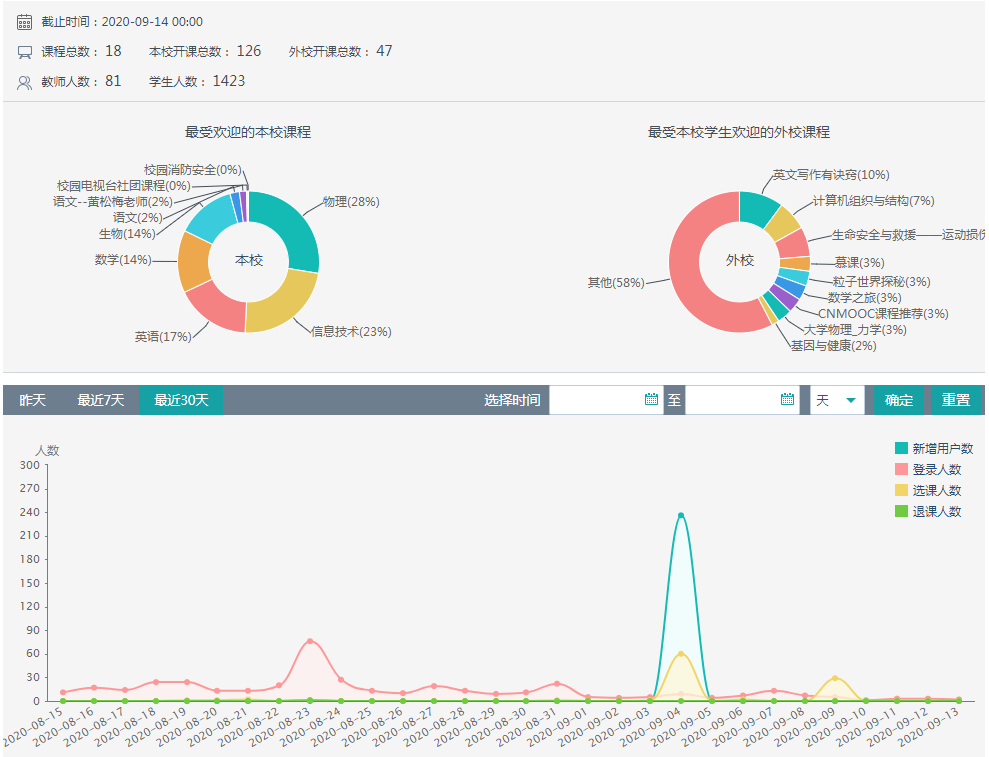Expand the 天 time unit dropdown
This screenshot has width=989, height=757.
837,400
